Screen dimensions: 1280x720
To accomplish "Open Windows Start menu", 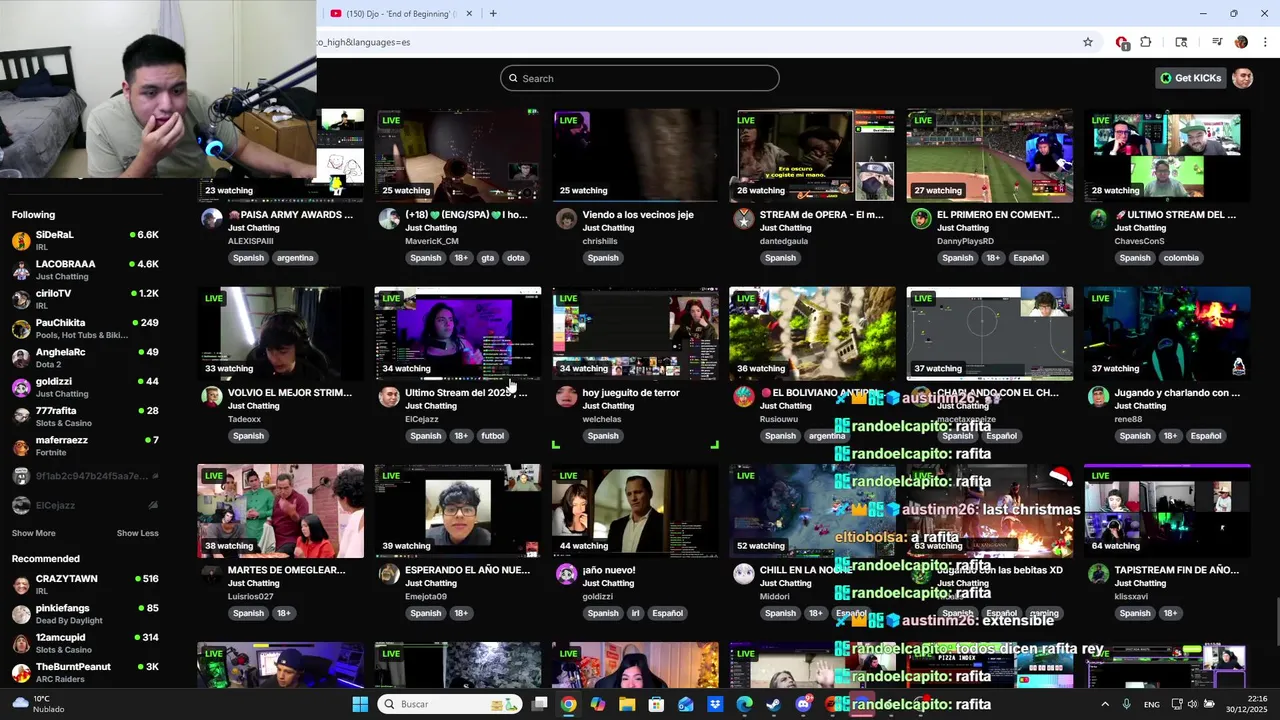I will [360, 704].
